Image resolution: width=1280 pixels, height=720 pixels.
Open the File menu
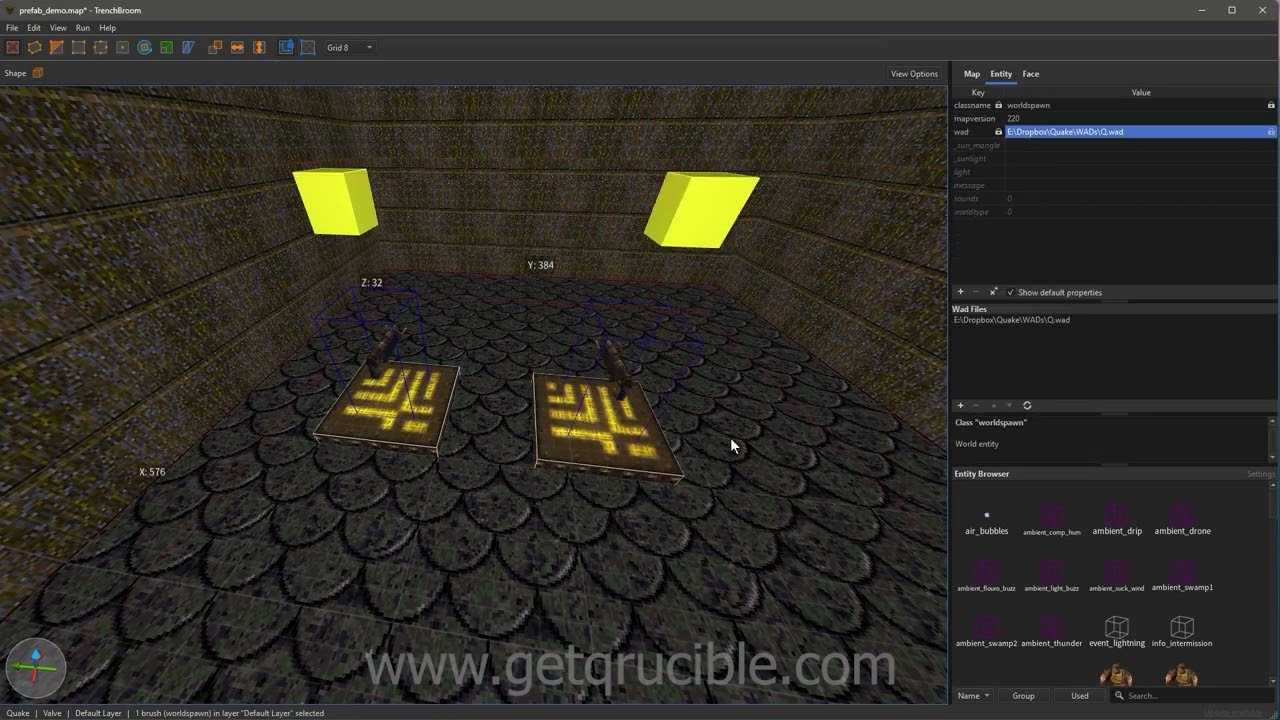tap(12, 28)
